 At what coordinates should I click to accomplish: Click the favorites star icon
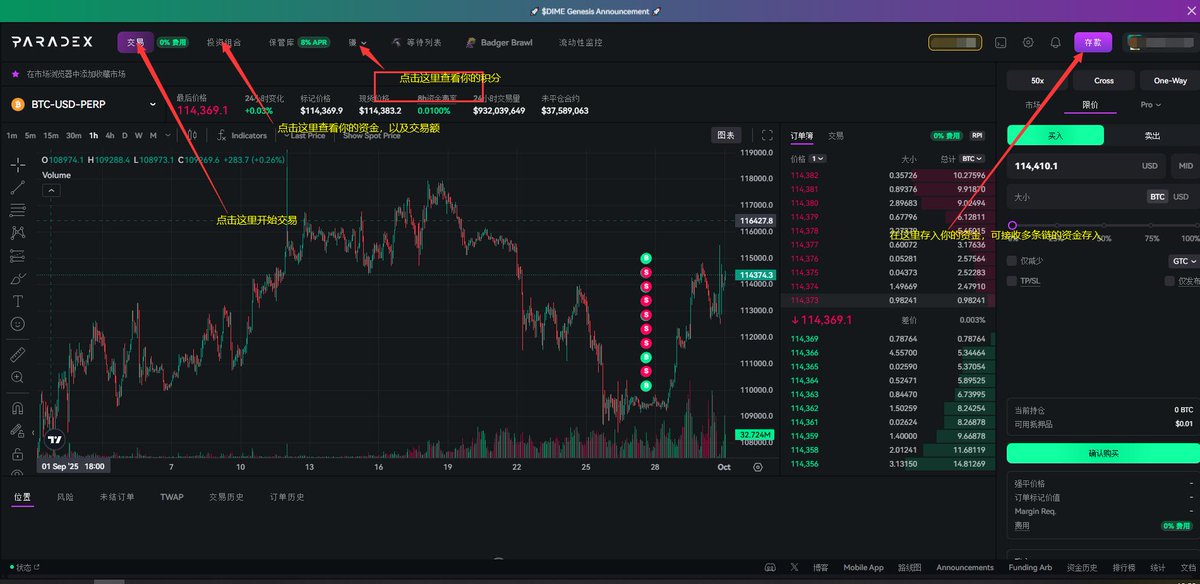[15, 74]
